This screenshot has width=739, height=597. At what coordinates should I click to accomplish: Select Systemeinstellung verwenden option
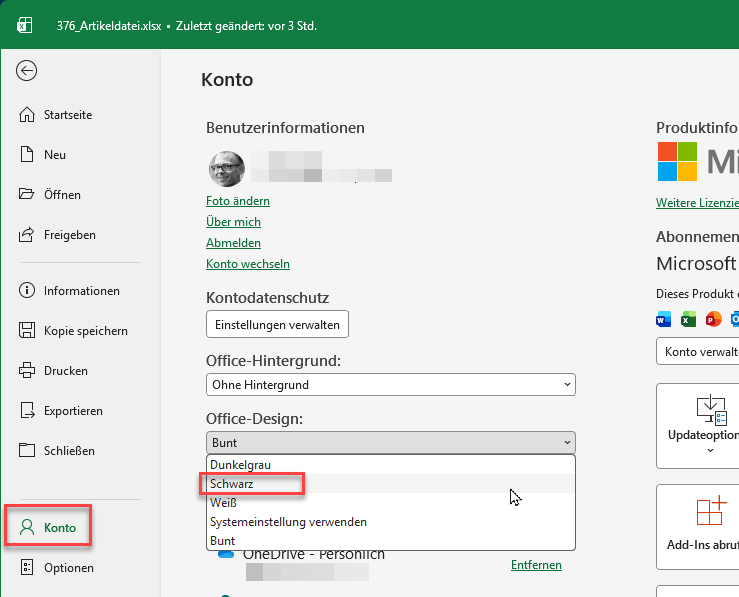click(x=288, y=522)
